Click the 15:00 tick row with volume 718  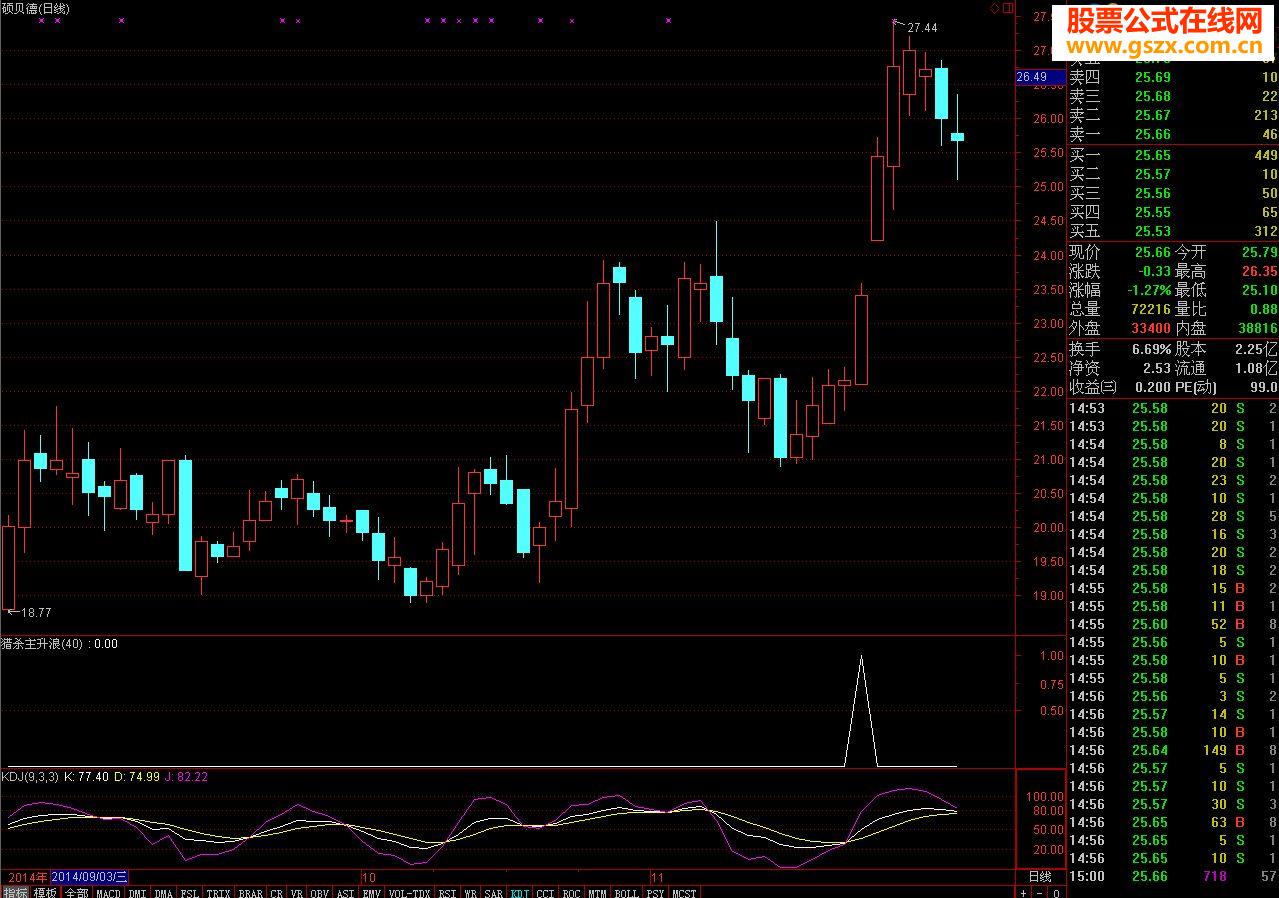1173,876
